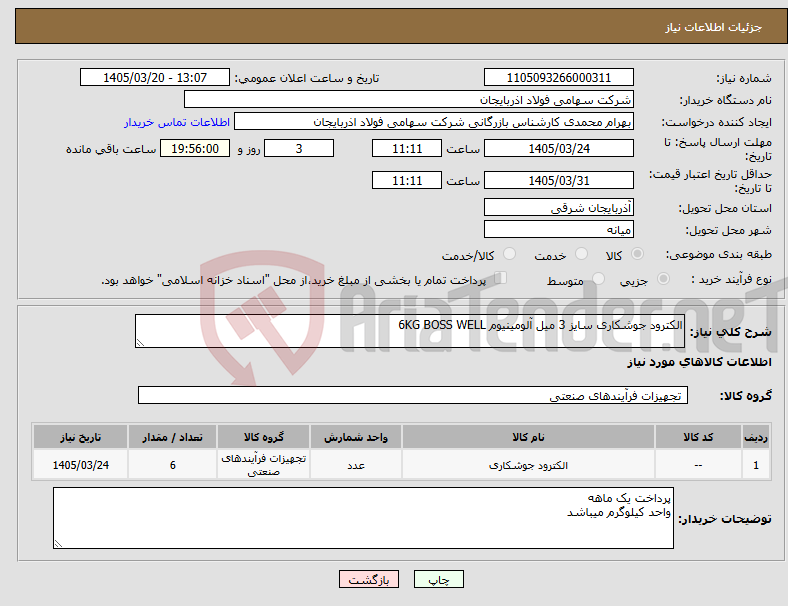Click the remaining days field showing 3
This screenshot has width=788, height=606.
[299, 148]
